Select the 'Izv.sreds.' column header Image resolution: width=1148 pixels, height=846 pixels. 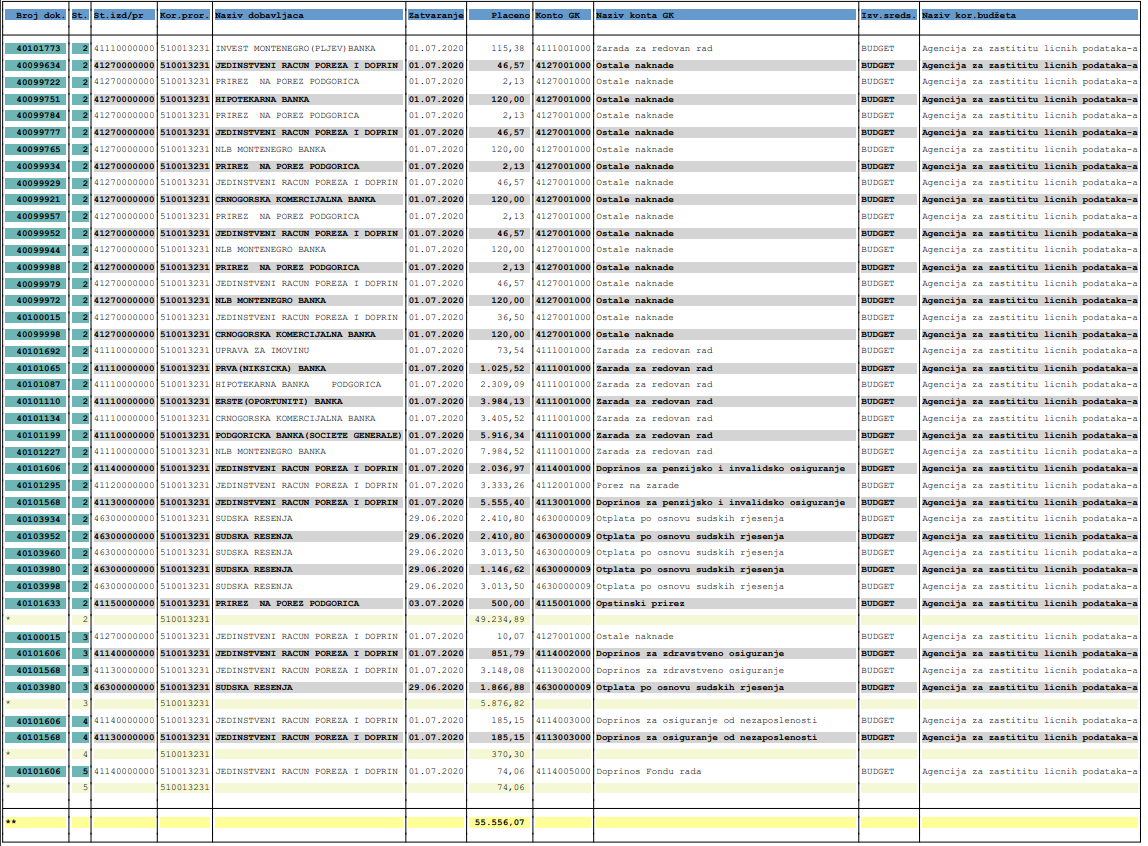[888, 17]
